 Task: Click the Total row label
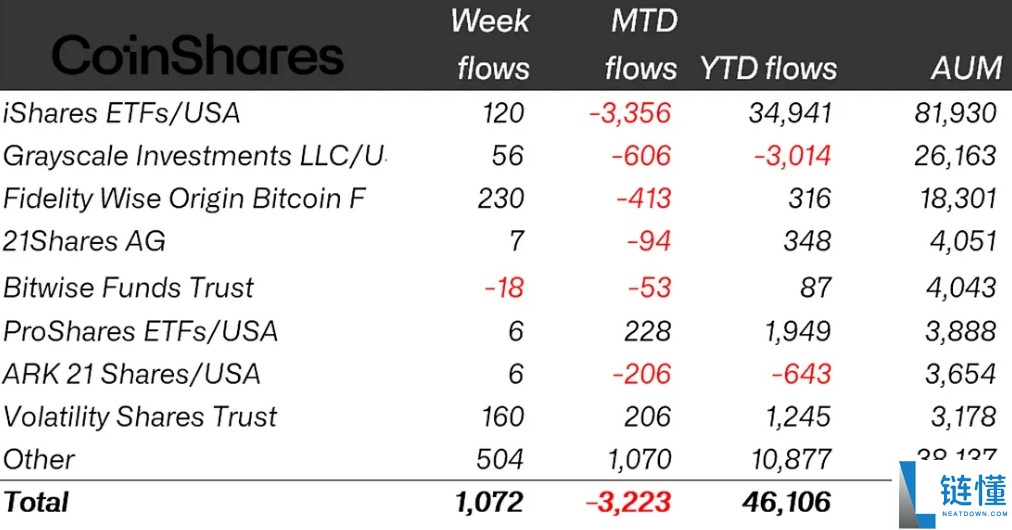pos(37,501)
